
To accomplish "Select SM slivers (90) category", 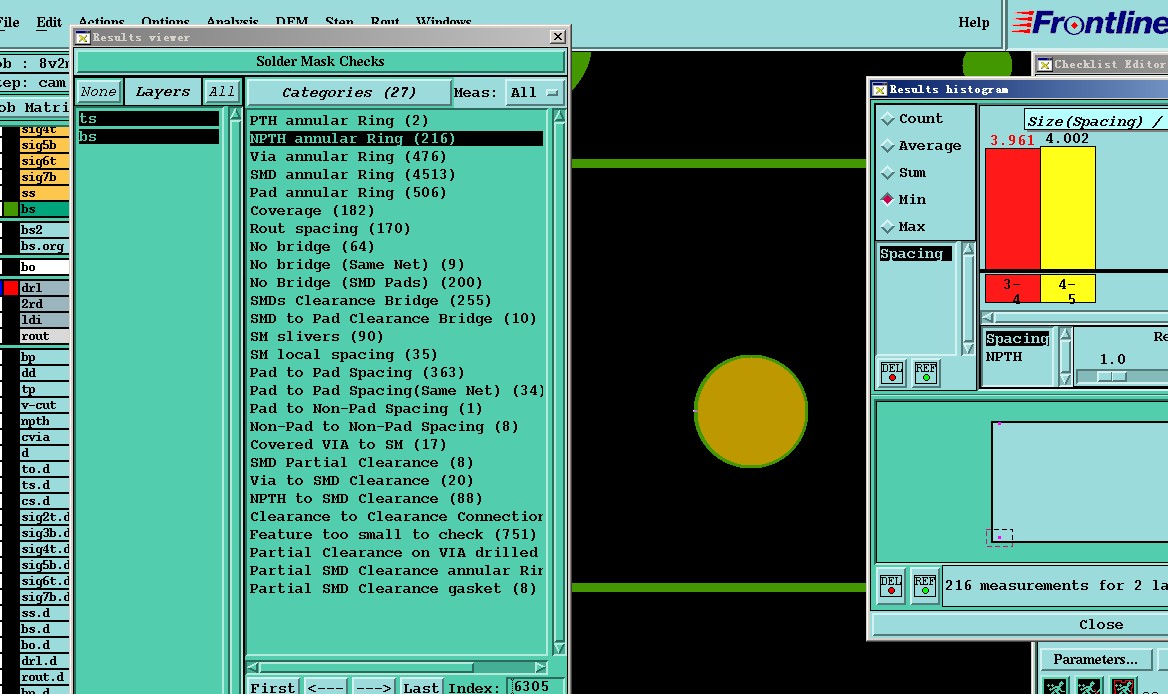I will click(x=316, y=336).
